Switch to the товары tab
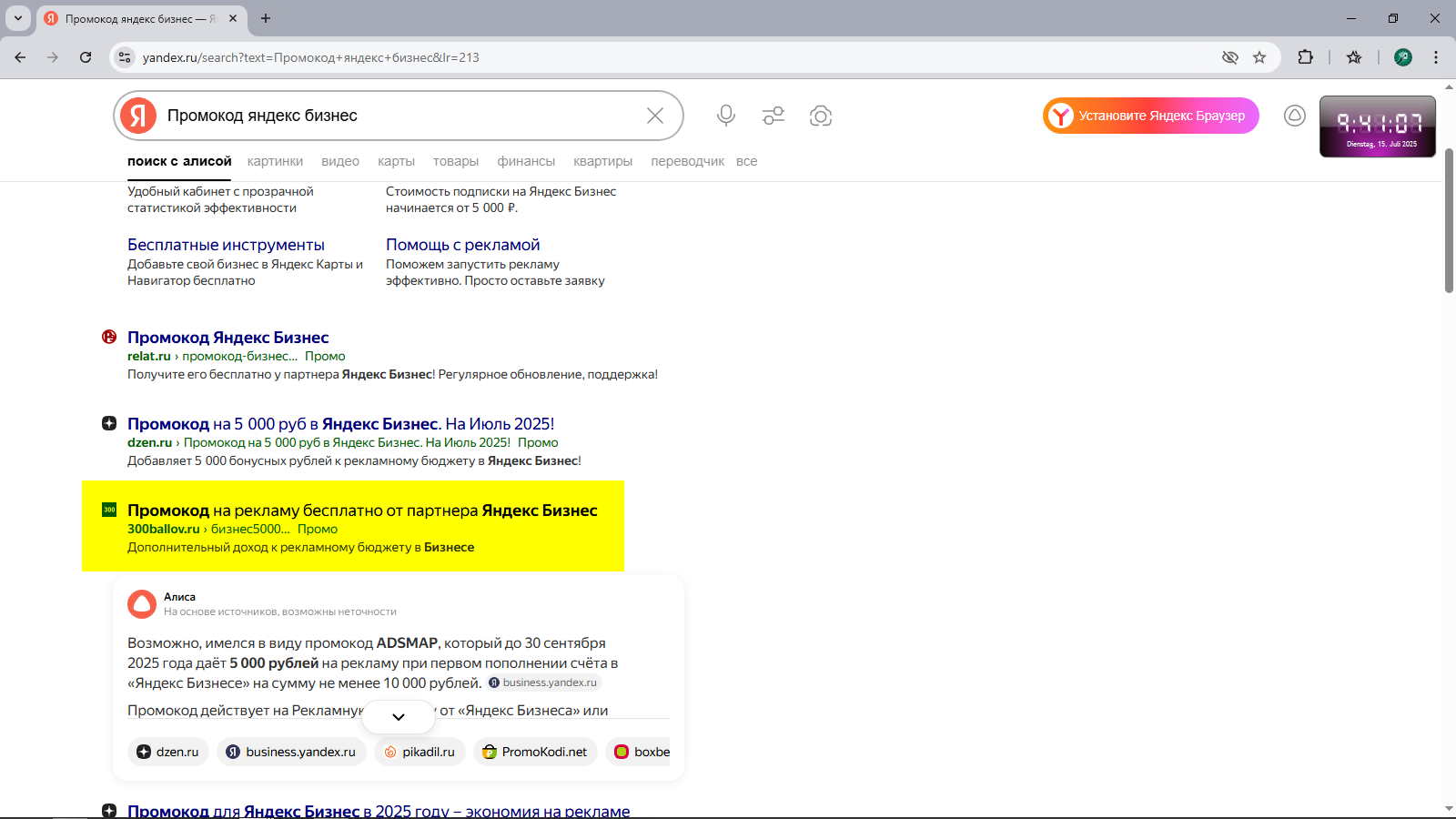This screenshot has height=819, width=1456. pyautogui.click(x=456, y=161)
